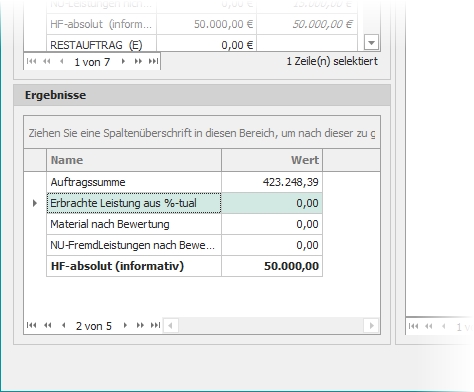Click the italic 50.000,00 € cell
474x392 pixels.
point(307,24)
